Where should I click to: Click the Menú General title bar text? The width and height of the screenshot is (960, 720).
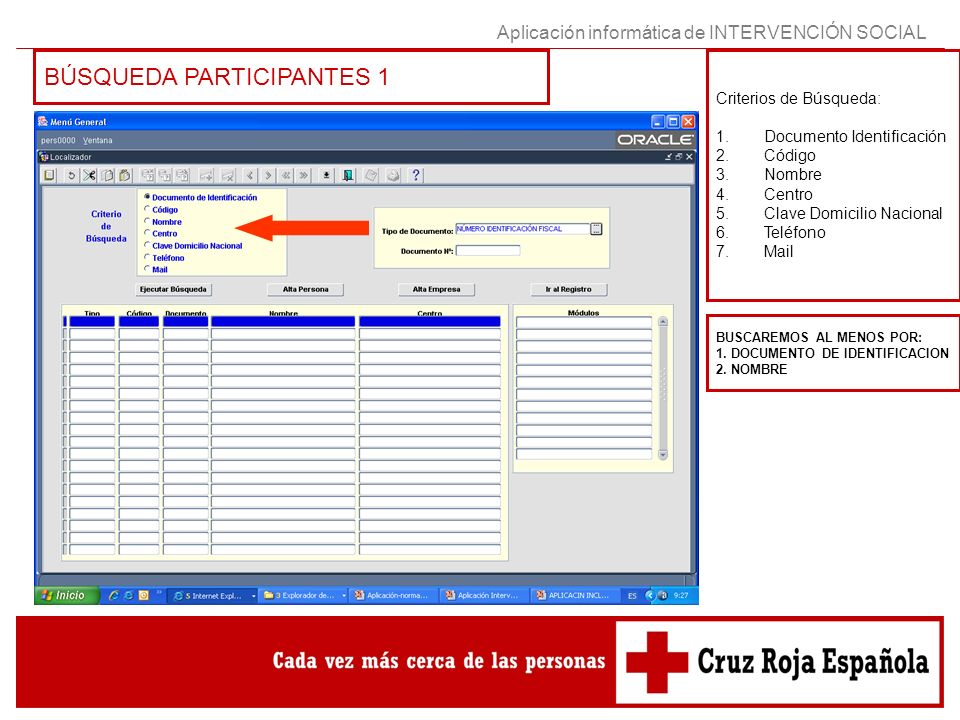tap(78, 122)
